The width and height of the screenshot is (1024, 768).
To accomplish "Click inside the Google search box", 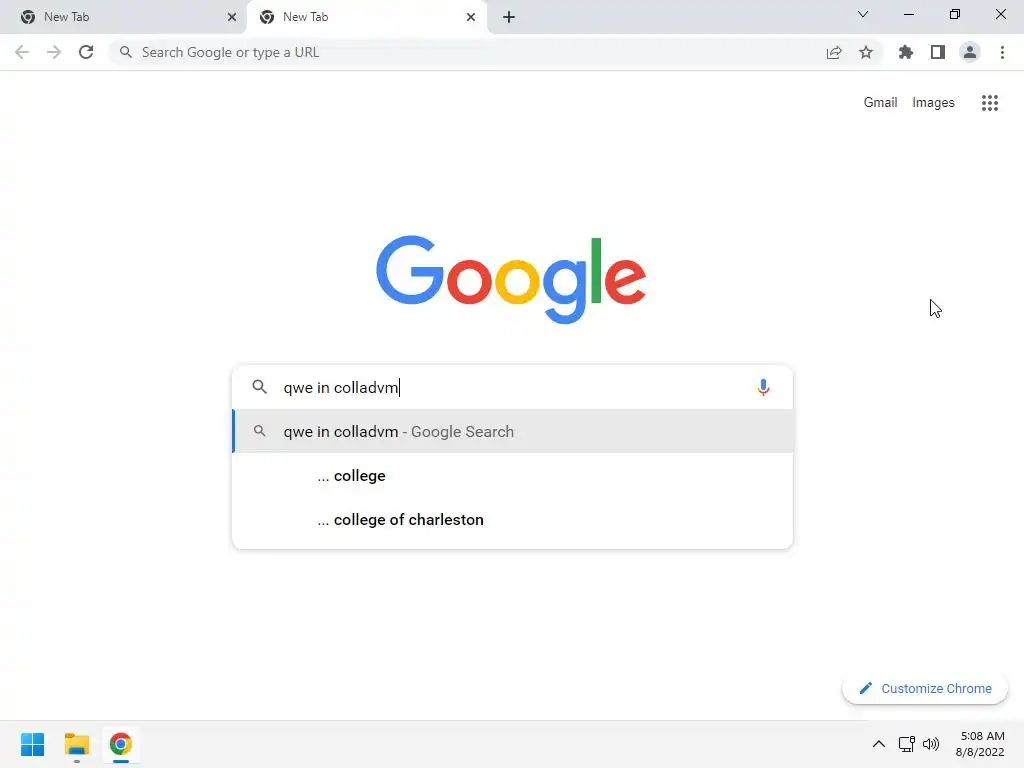I will click(513, 387).
